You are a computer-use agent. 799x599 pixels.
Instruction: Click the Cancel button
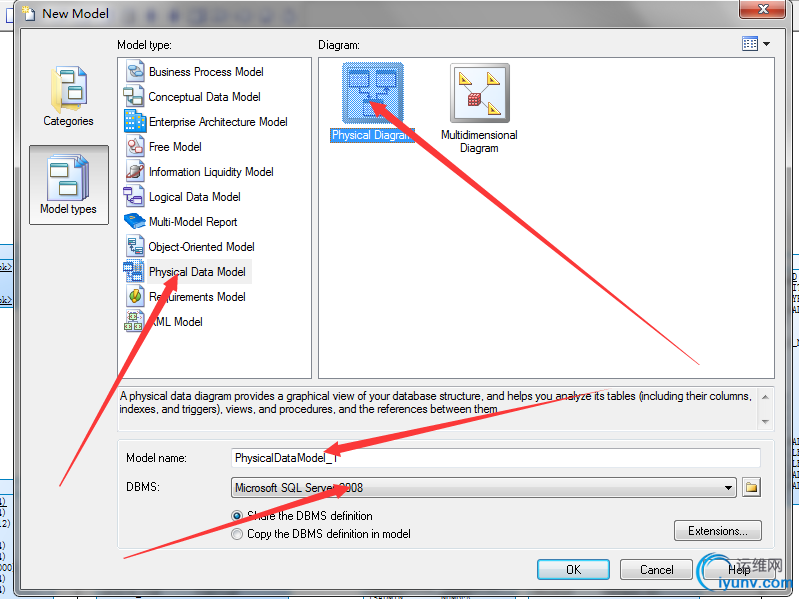(656, 569)
